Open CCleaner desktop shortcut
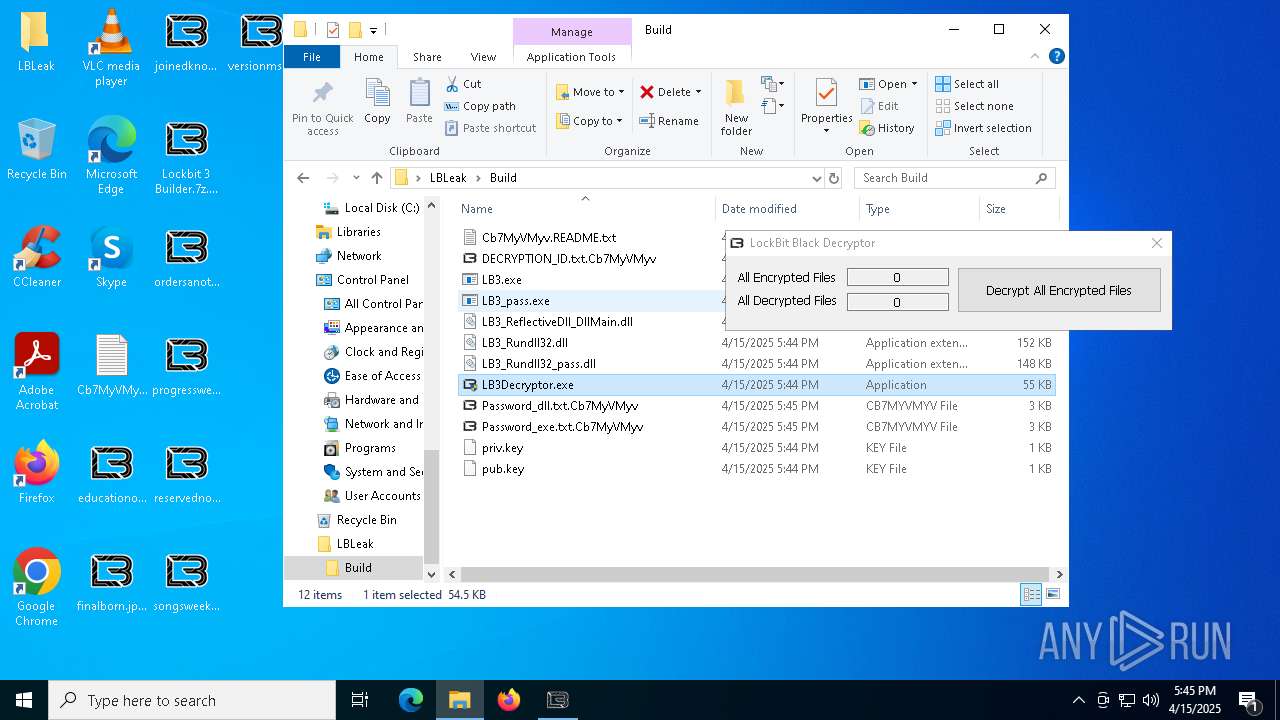 [x=37, y=258]
